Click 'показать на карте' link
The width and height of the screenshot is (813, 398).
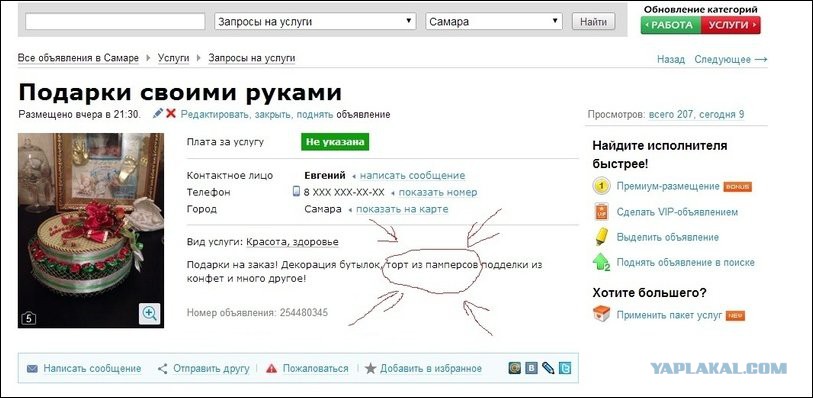pyautogui.click(x=402, y=209)
